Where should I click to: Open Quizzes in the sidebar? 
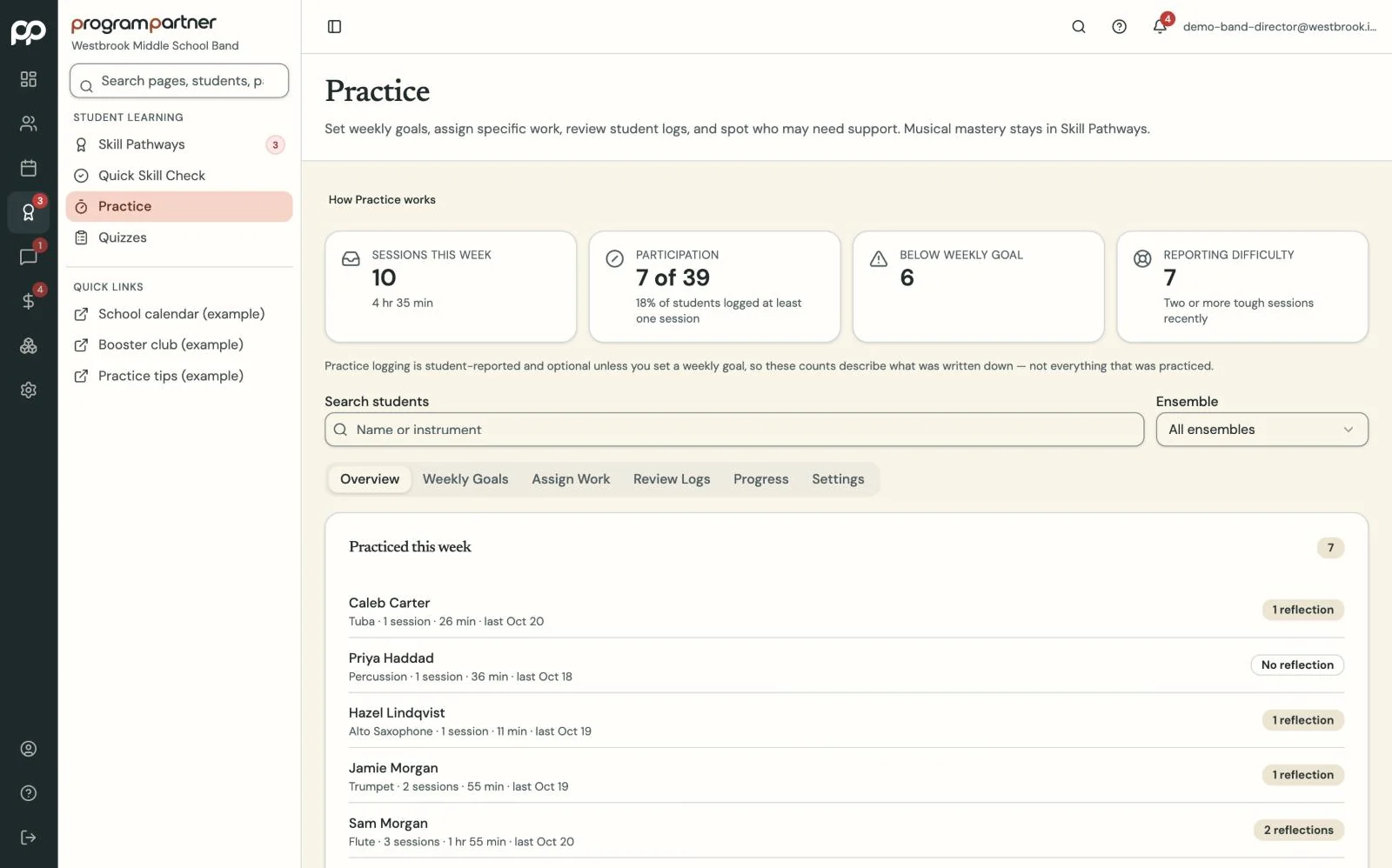[179, 237]
